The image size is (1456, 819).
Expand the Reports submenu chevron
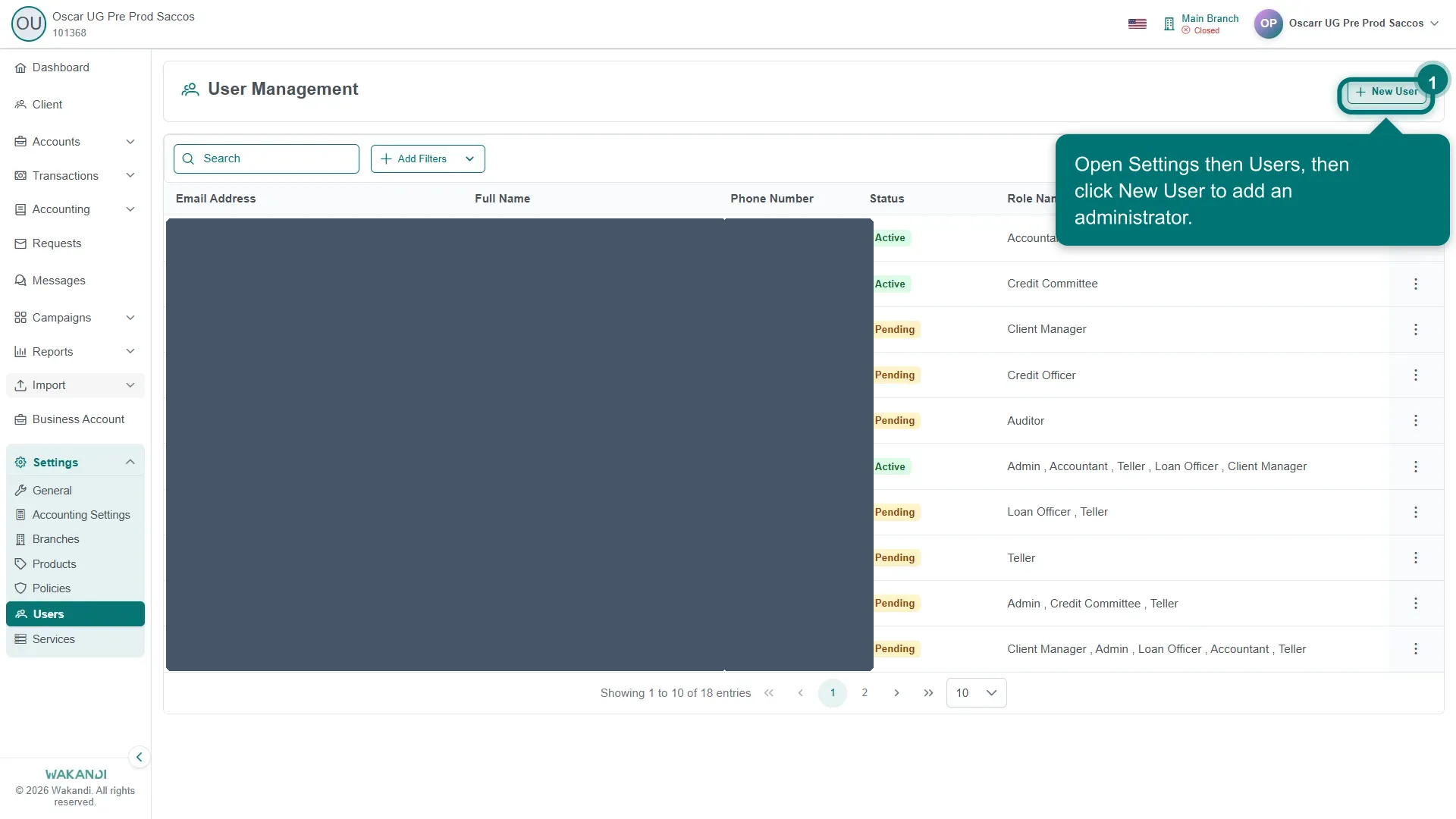click(x=130, y=352)
